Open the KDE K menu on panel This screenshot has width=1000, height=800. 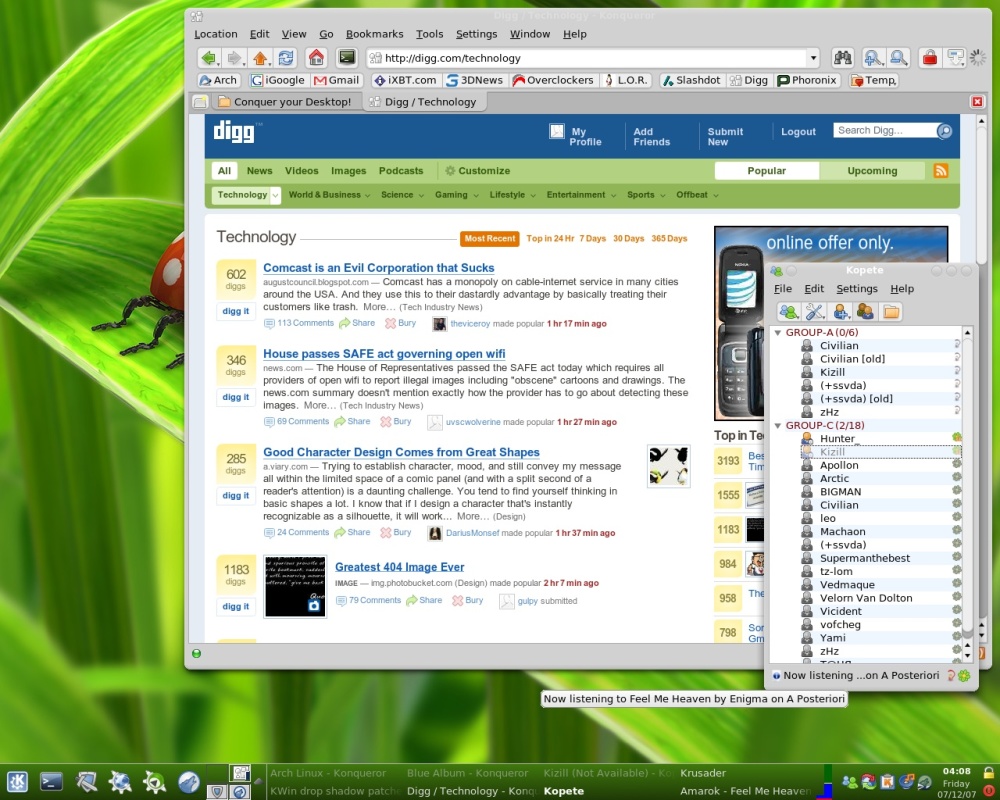17,781
